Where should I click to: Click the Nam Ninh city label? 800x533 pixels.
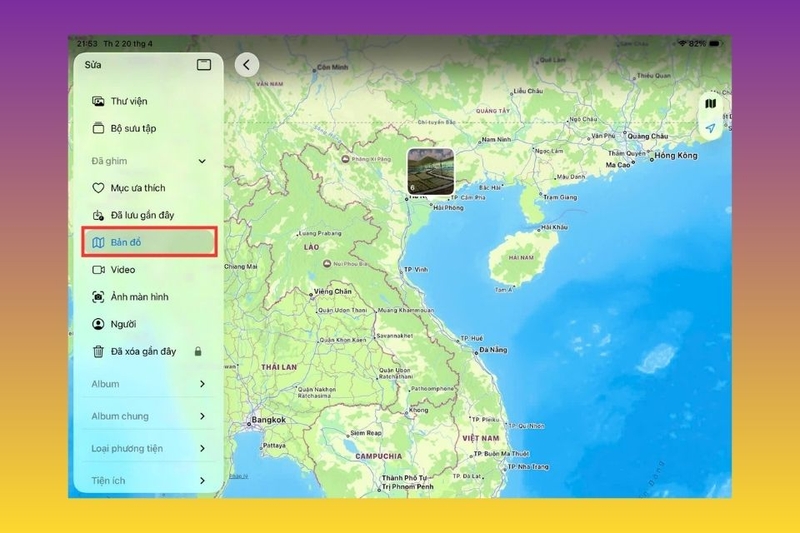pyautogui.click(x=496, y=139)
